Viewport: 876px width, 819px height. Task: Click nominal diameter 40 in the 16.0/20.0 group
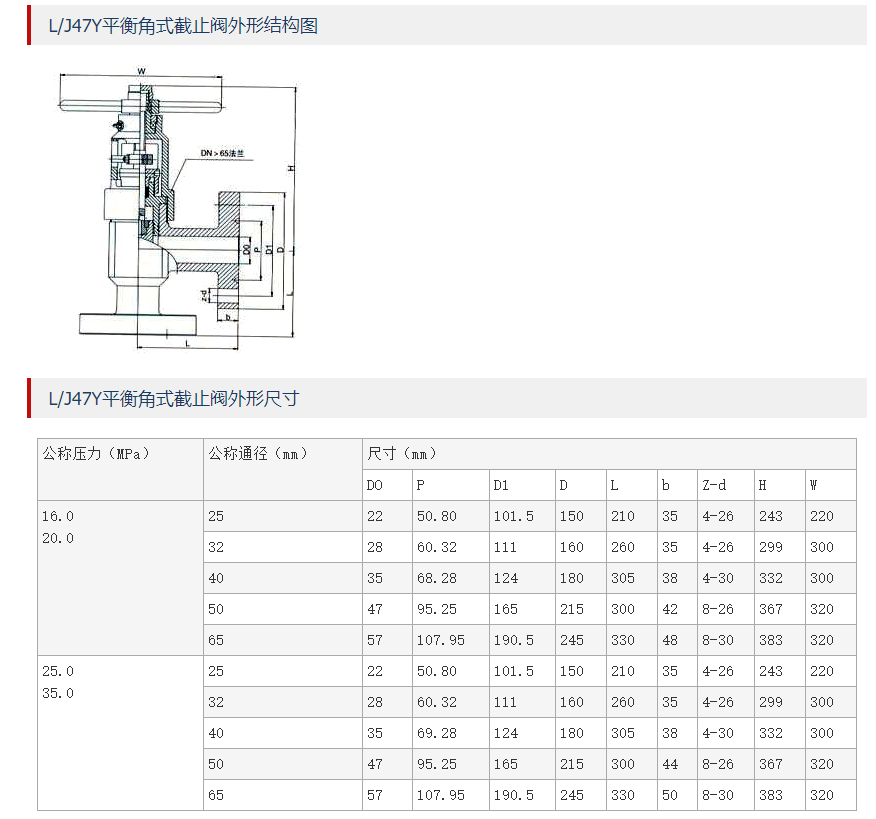point(216,578)
